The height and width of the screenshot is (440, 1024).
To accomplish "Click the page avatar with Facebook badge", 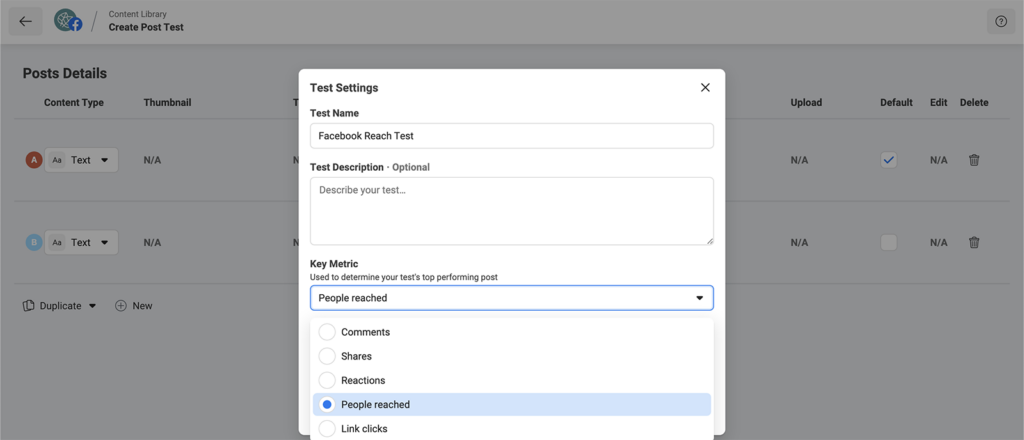I will pos(68,21).
